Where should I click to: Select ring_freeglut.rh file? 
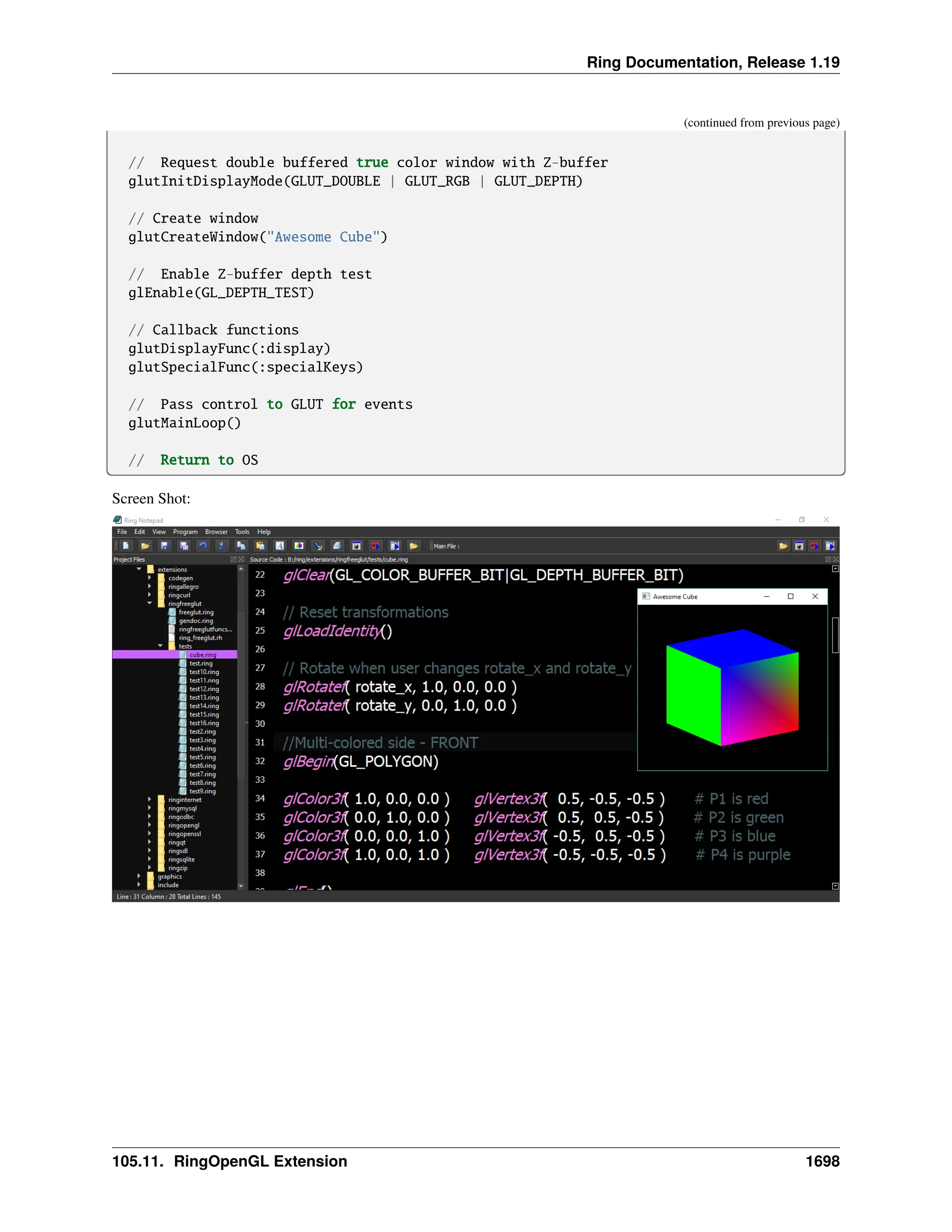pos(200,637)
